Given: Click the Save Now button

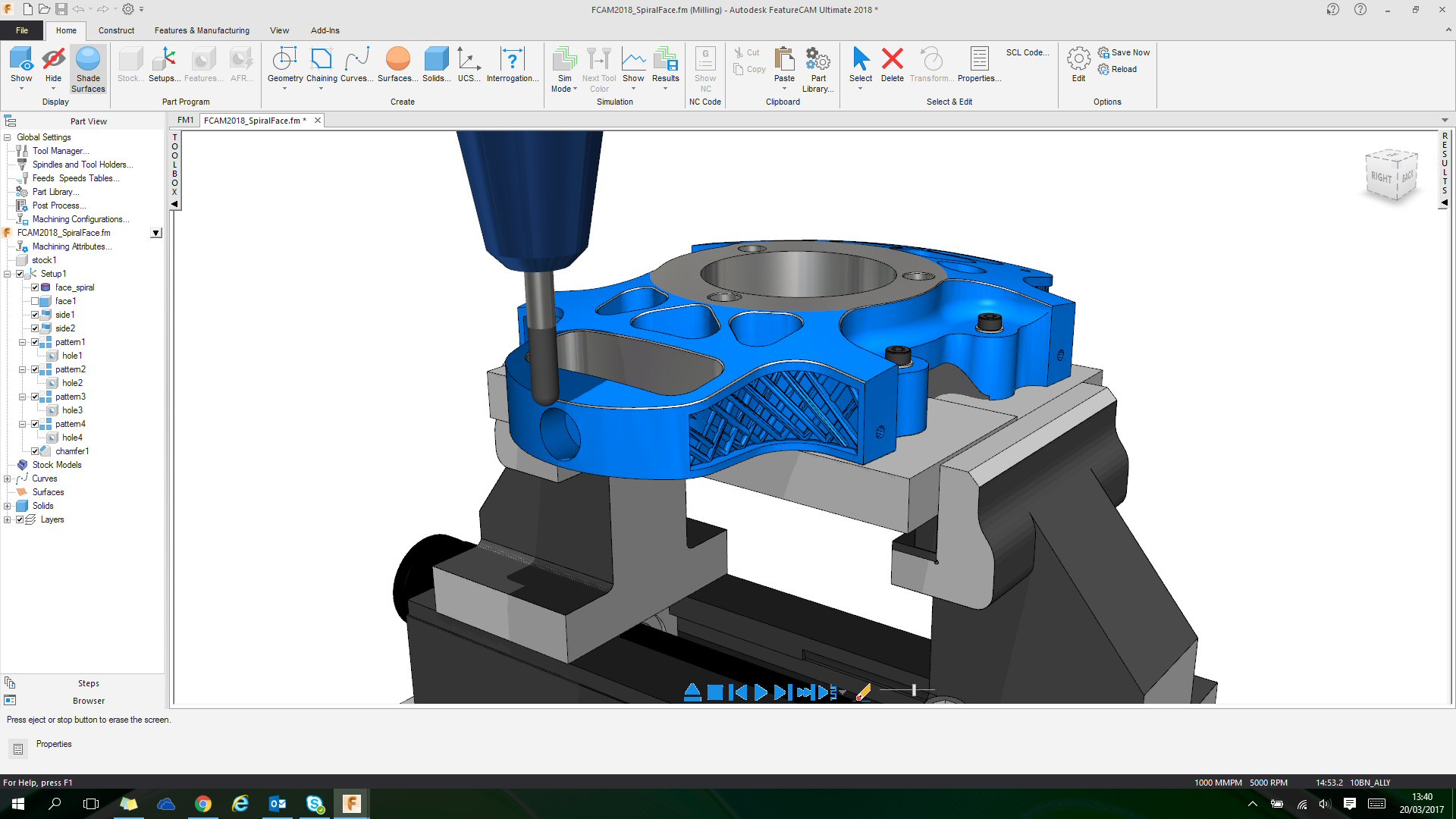Looking at the screenshot, I should pyautogui.click(x=1124, y=52).
